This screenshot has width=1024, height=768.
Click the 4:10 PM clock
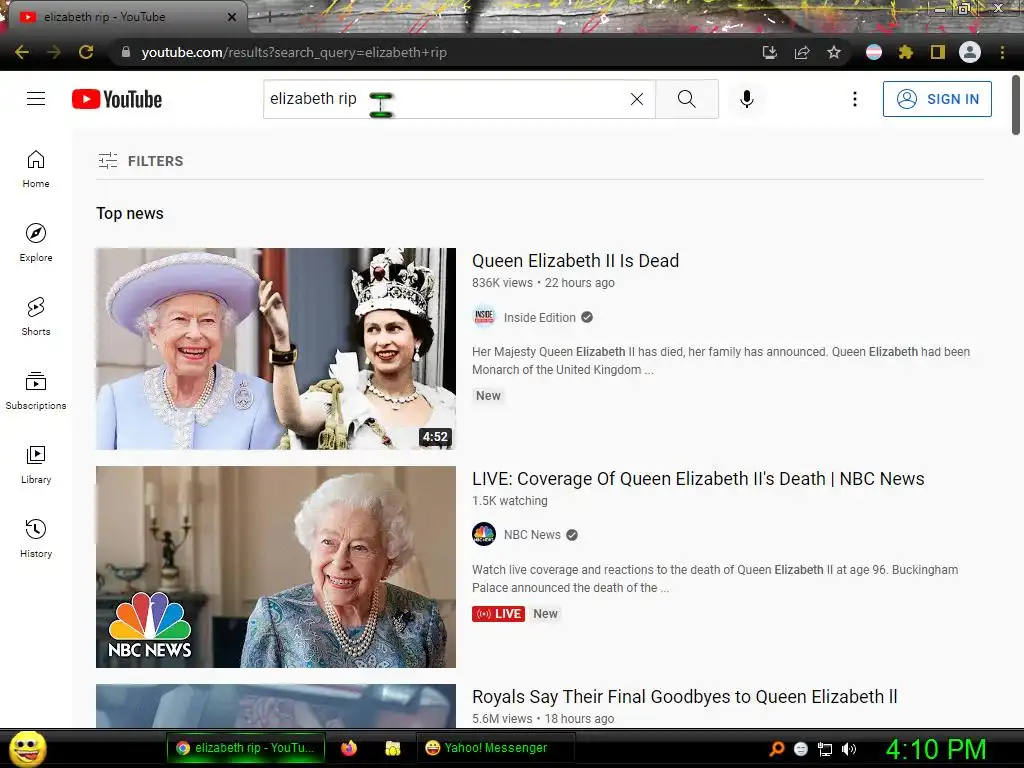point(935,749)
